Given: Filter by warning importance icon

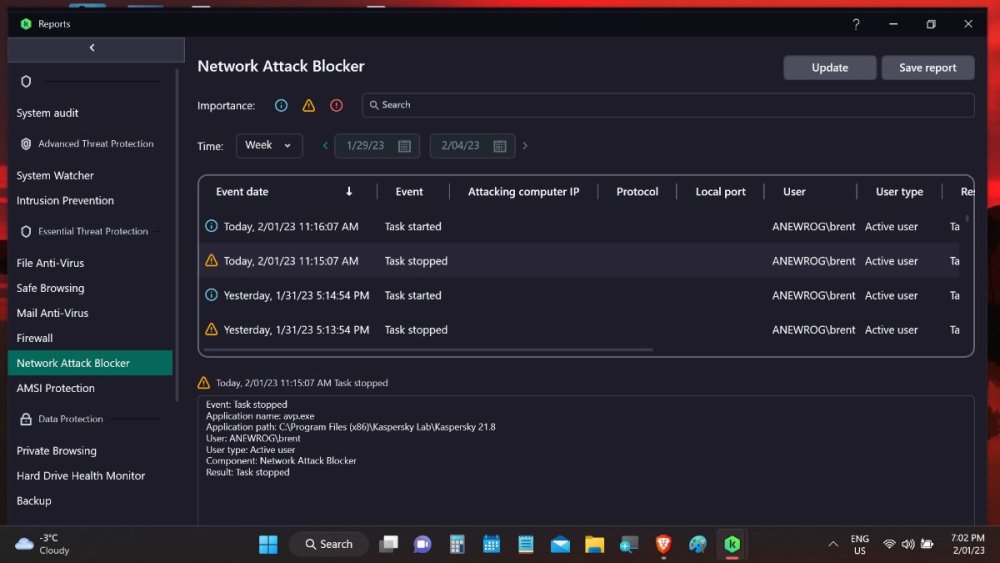Looking at the screenshot, I should pos(309,106).
